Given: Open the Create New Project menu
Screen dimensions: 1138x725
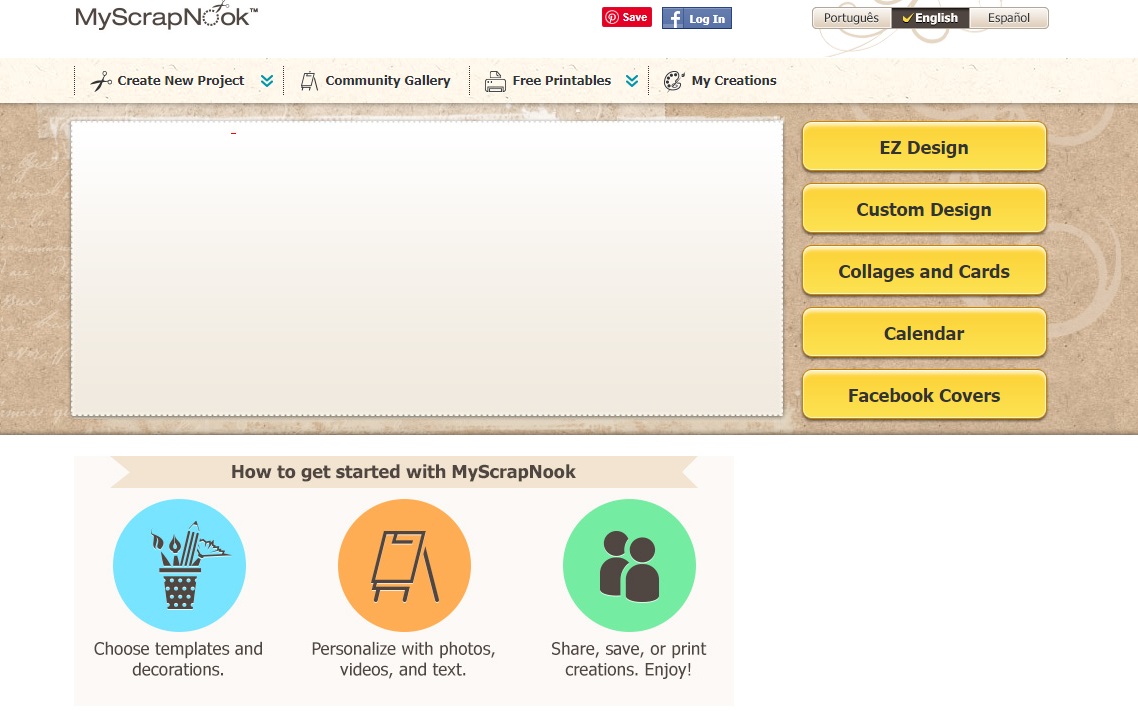Looking at the screenshot, I should pyautogui.click(x=181, y=81).
